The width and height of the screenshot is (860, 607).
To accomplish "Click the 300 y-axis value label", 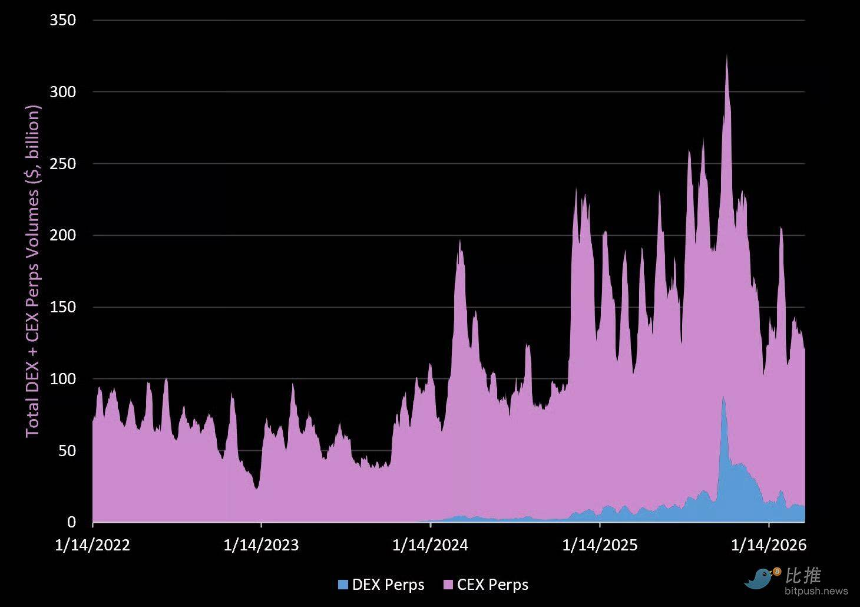I will (x=64, y=92).
